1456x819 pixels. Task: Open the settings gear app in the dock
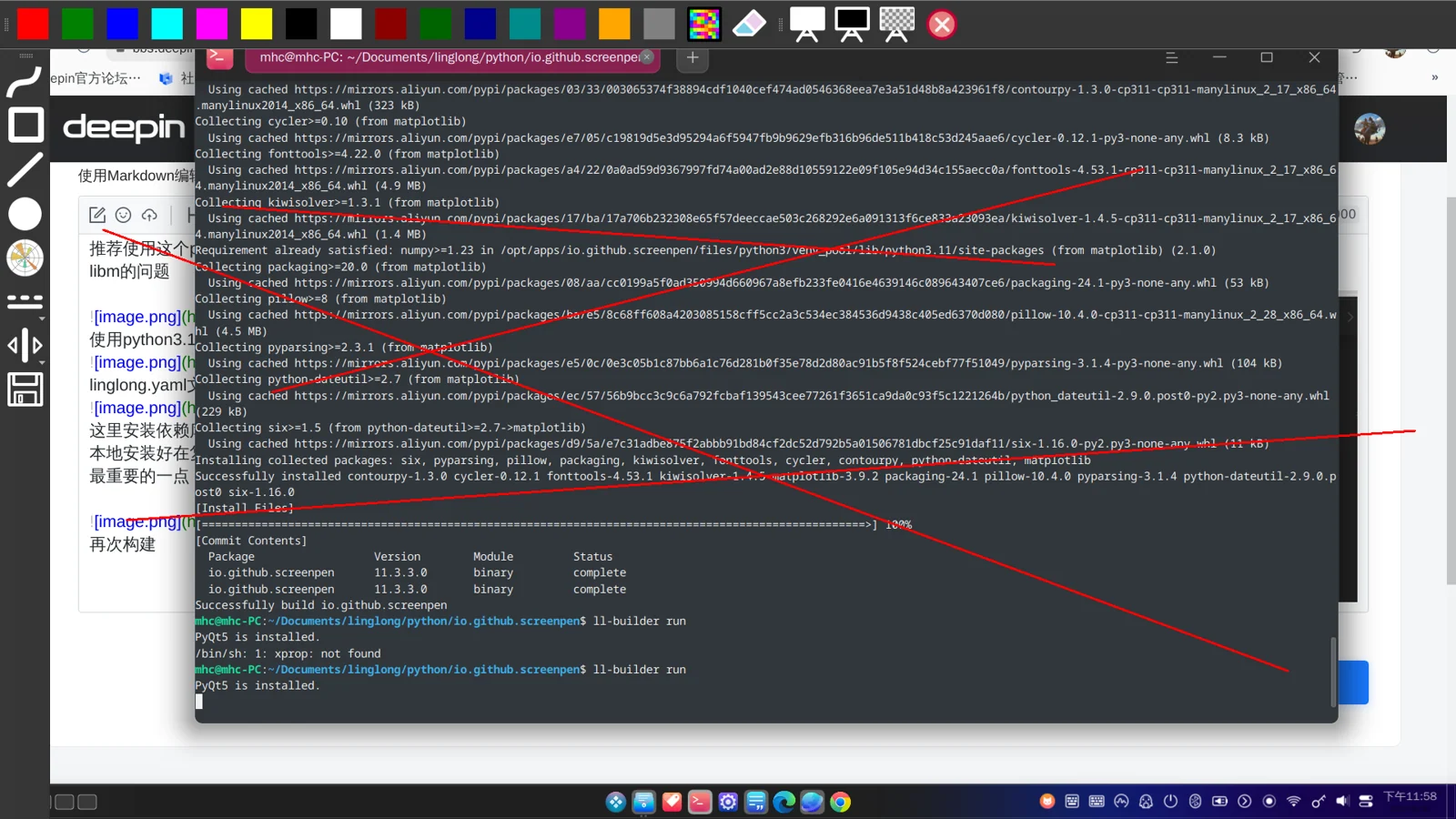[728, 802]
